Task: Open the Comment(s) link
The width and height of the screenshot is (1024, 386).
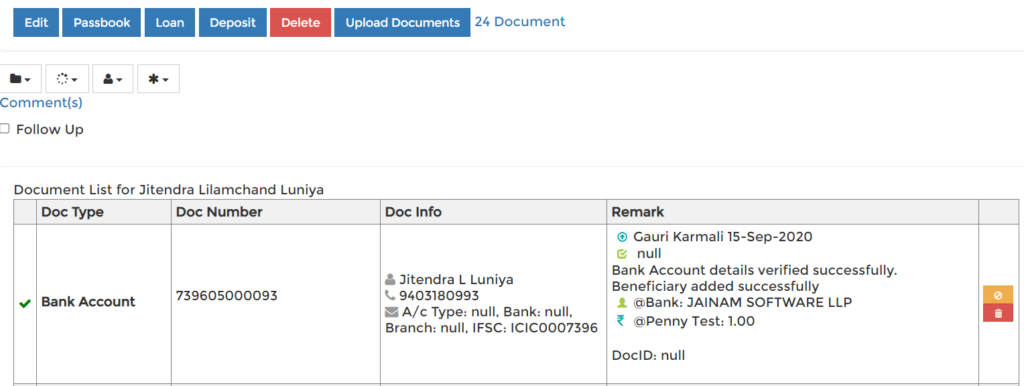Action: point(41,103)
